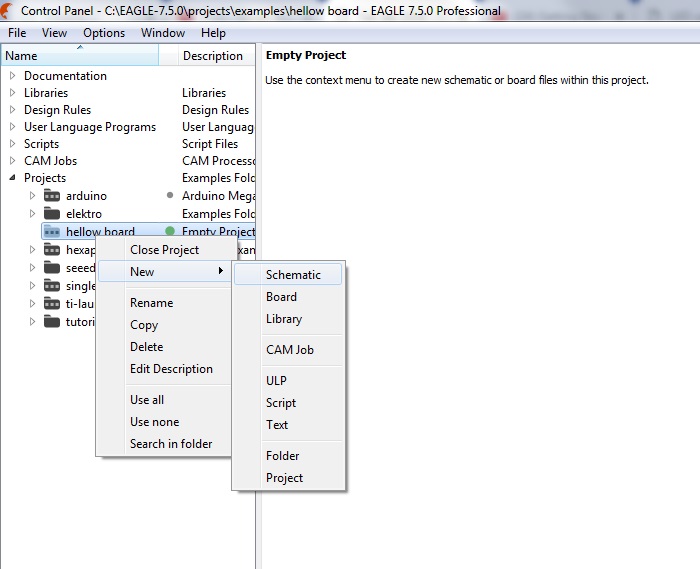Expand the Design Rules tree node
The image size is (700, 569).
pyautogui.click(x=12, y=109)
